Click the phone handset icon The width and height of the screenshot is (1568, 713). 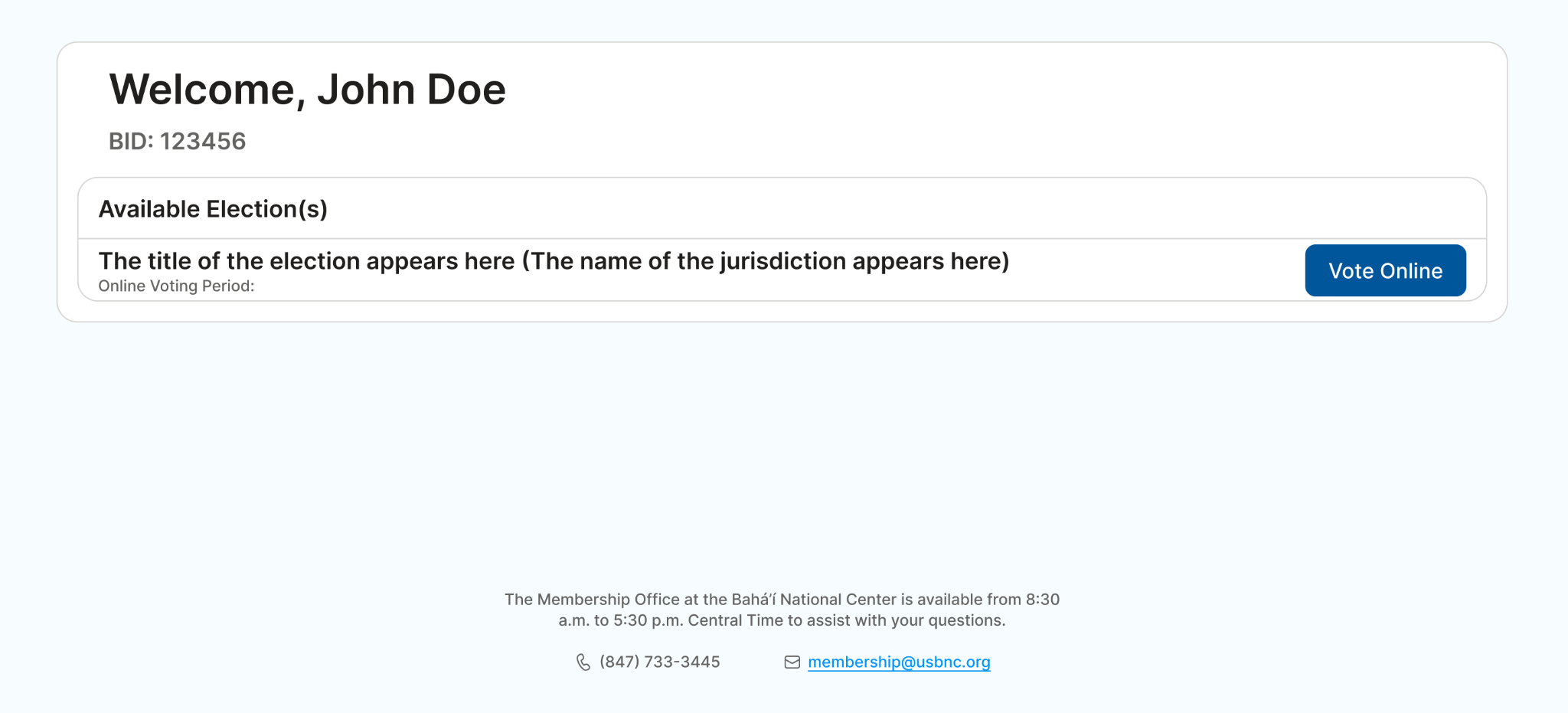pyautogui.click(x=583, y=662)
